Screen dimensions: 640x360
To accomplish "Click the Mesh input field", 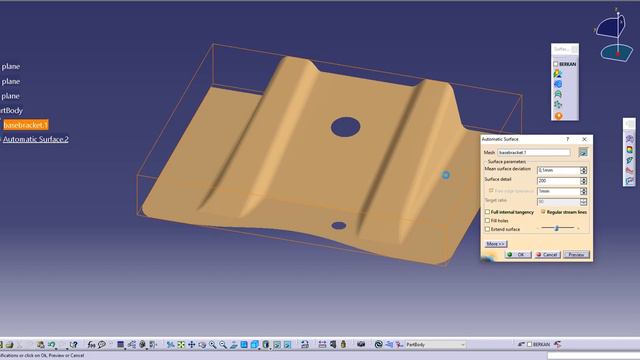I will click(534, 152).
